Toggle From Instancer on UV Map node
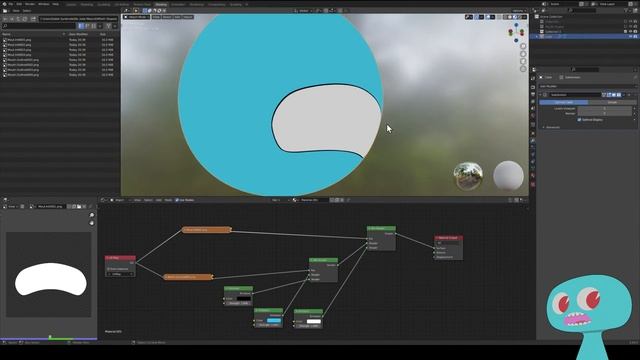 pyautogui.click(x=109, y=269)
